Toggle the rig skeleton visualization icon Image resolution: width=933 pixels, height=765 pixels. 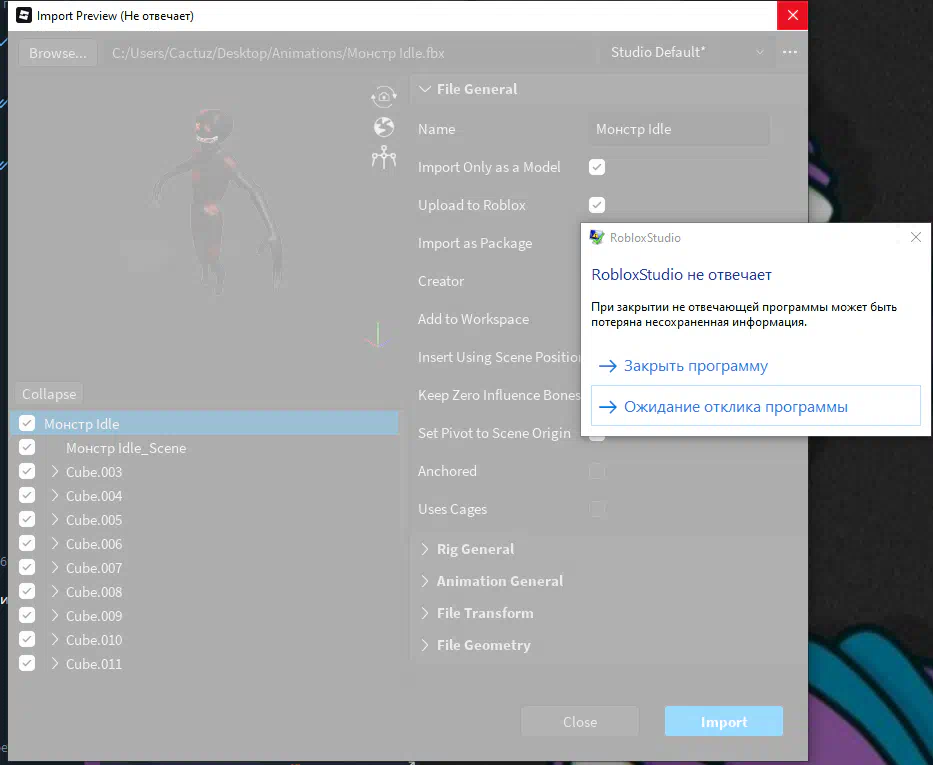click(x=384, y=158)
